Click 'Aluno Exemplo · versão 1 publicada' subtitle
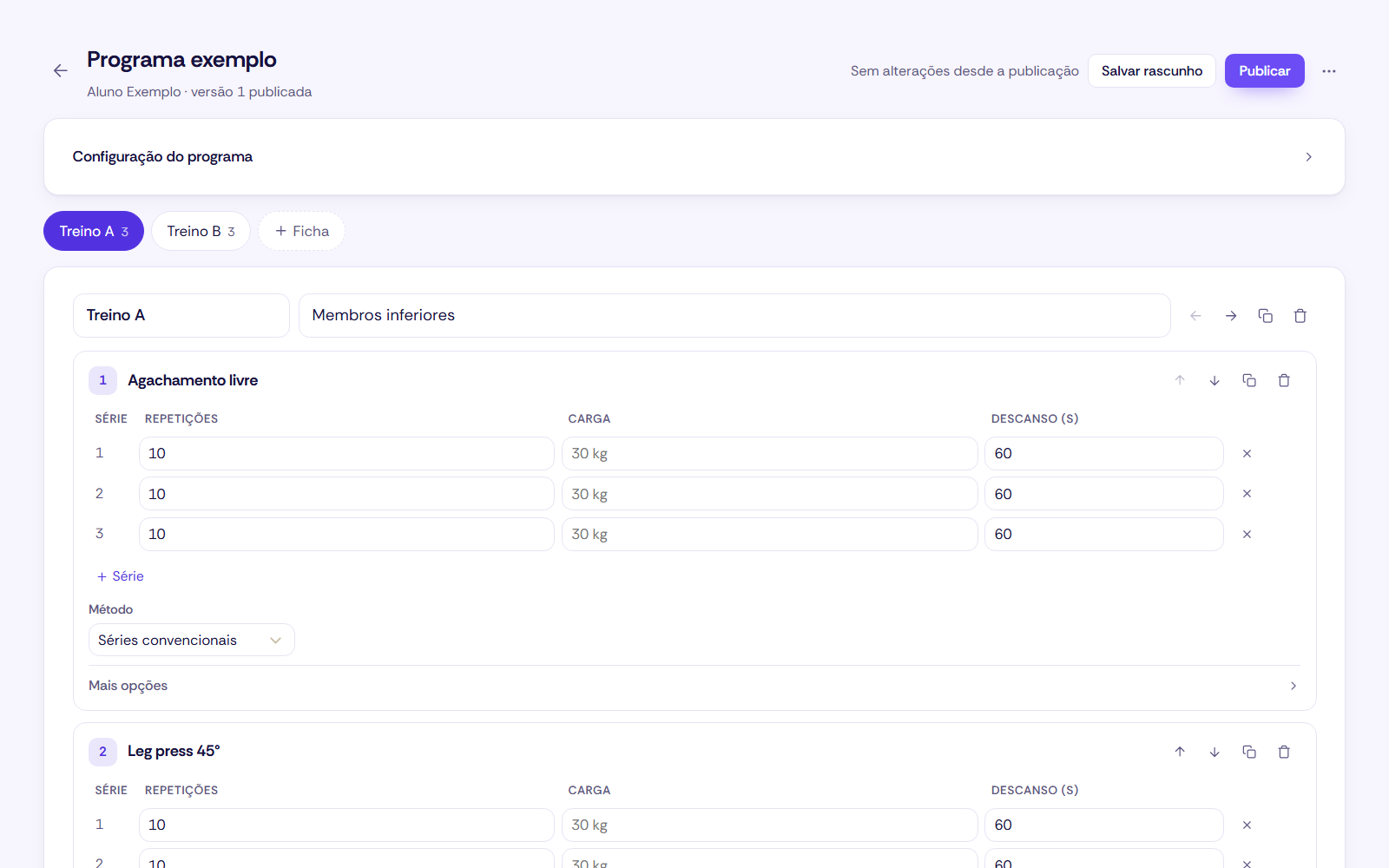 click(199, 92)
